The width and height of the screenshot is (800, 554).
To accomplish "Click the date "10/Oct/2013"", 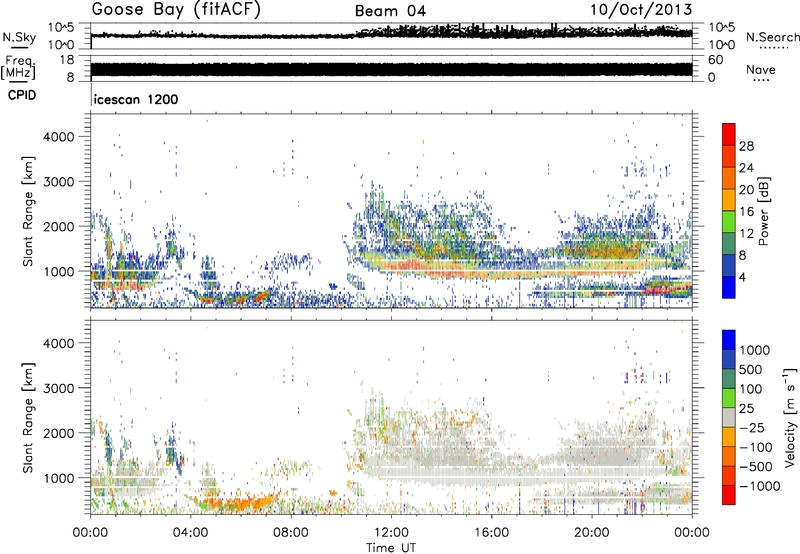I will pos(641,10).
